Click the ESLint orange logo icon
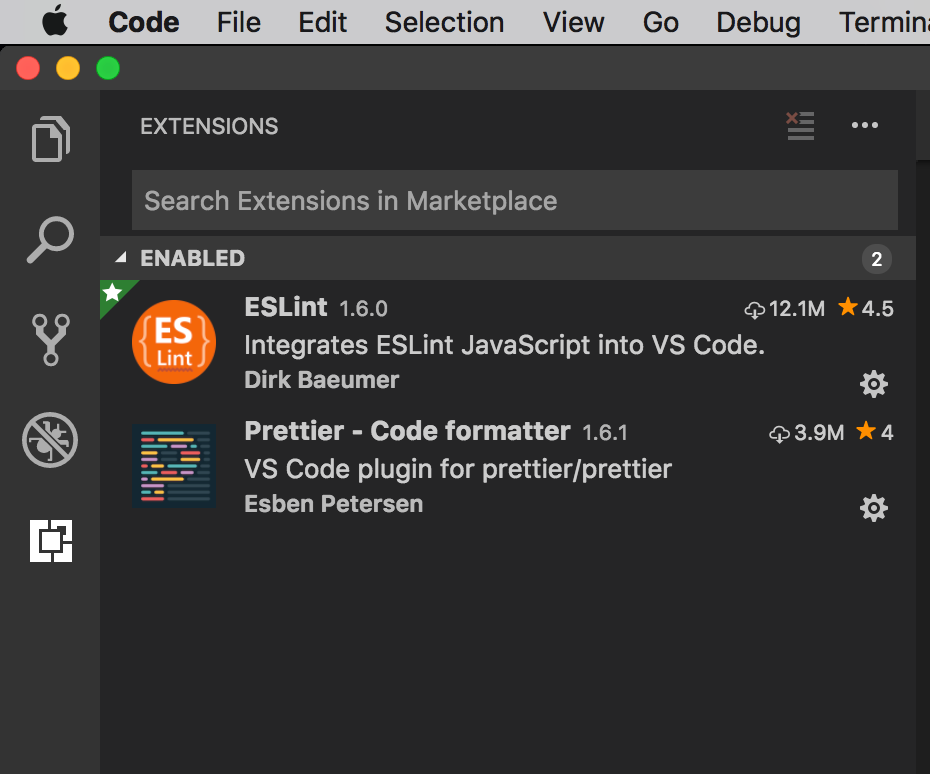 pyautogui.click(x=174, y=342)
